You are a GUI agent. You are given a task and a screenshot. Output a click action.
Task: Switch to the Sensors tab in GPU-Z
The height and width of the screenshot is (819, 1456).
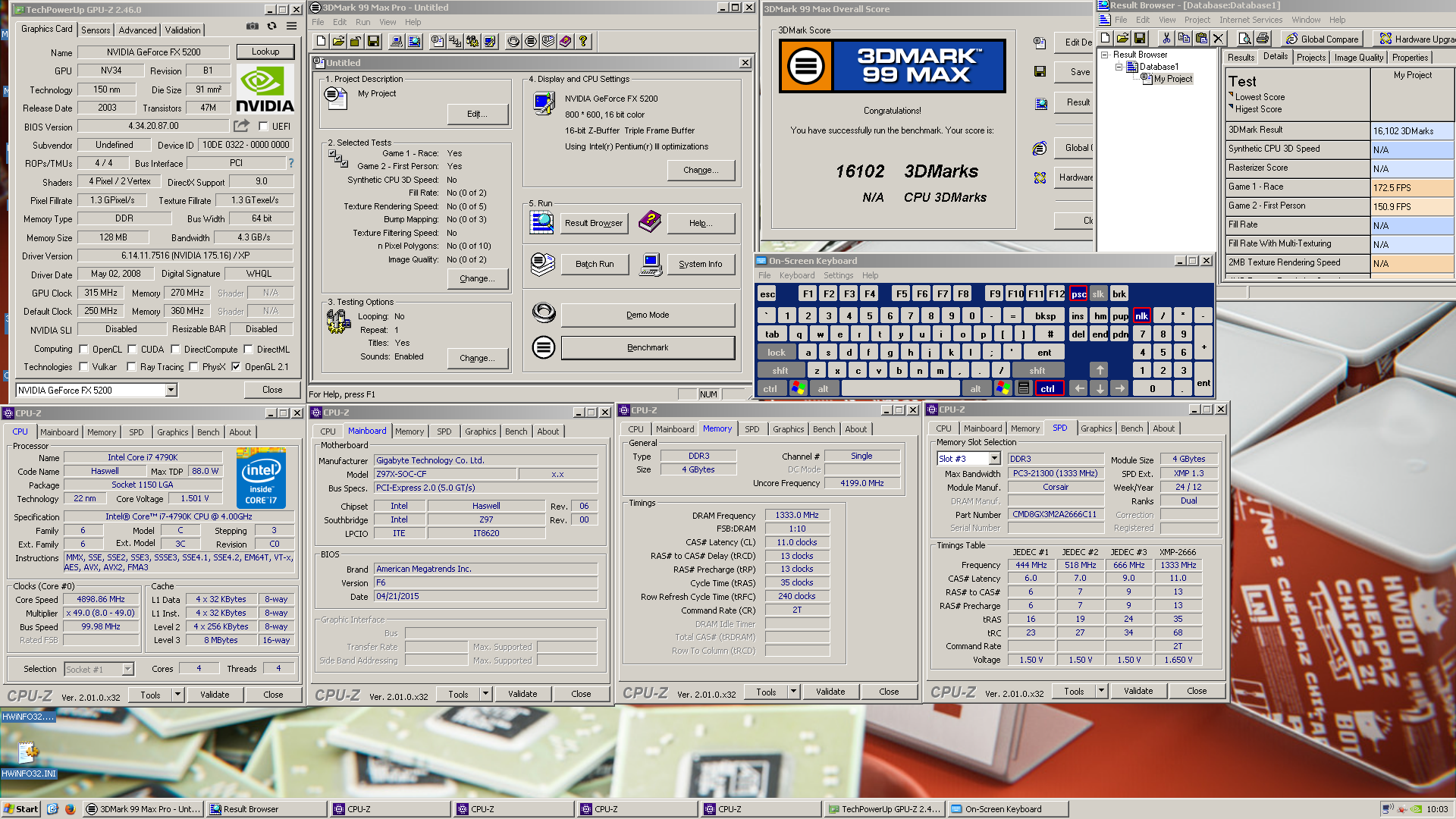pos(96,30)
